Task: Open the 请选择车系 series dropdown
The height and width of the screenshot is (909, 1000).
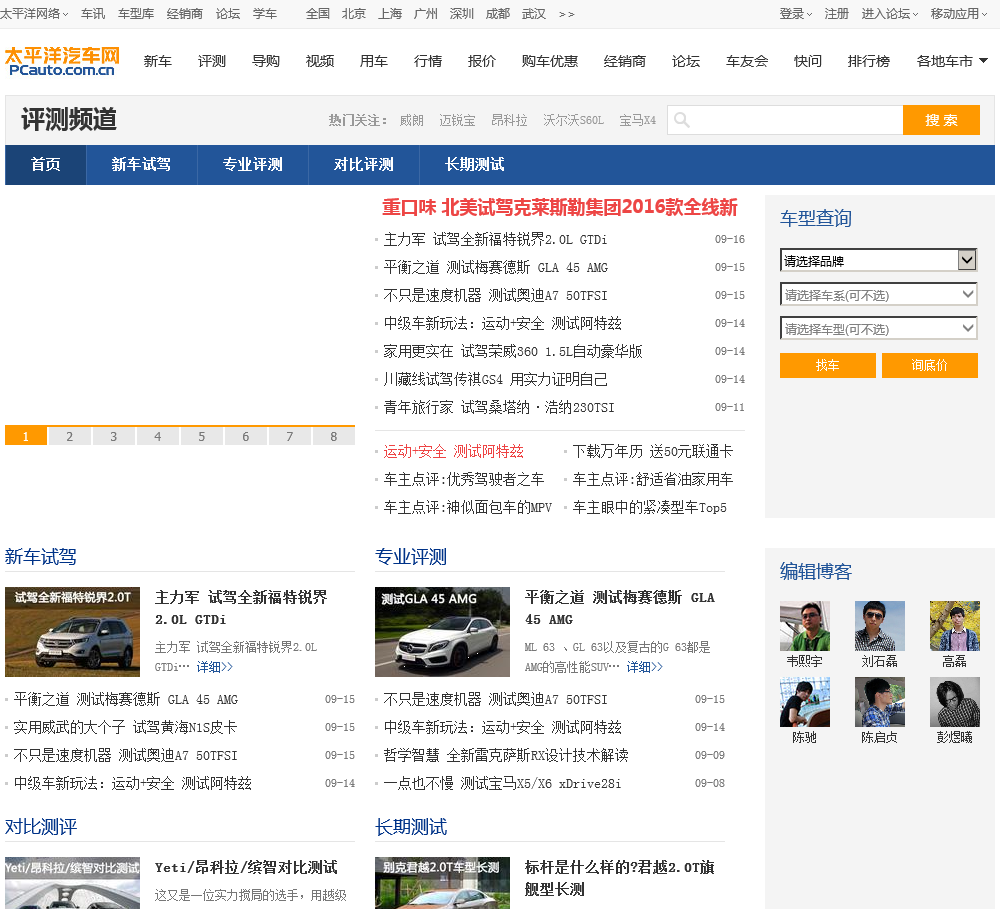Action: point(878,295)
